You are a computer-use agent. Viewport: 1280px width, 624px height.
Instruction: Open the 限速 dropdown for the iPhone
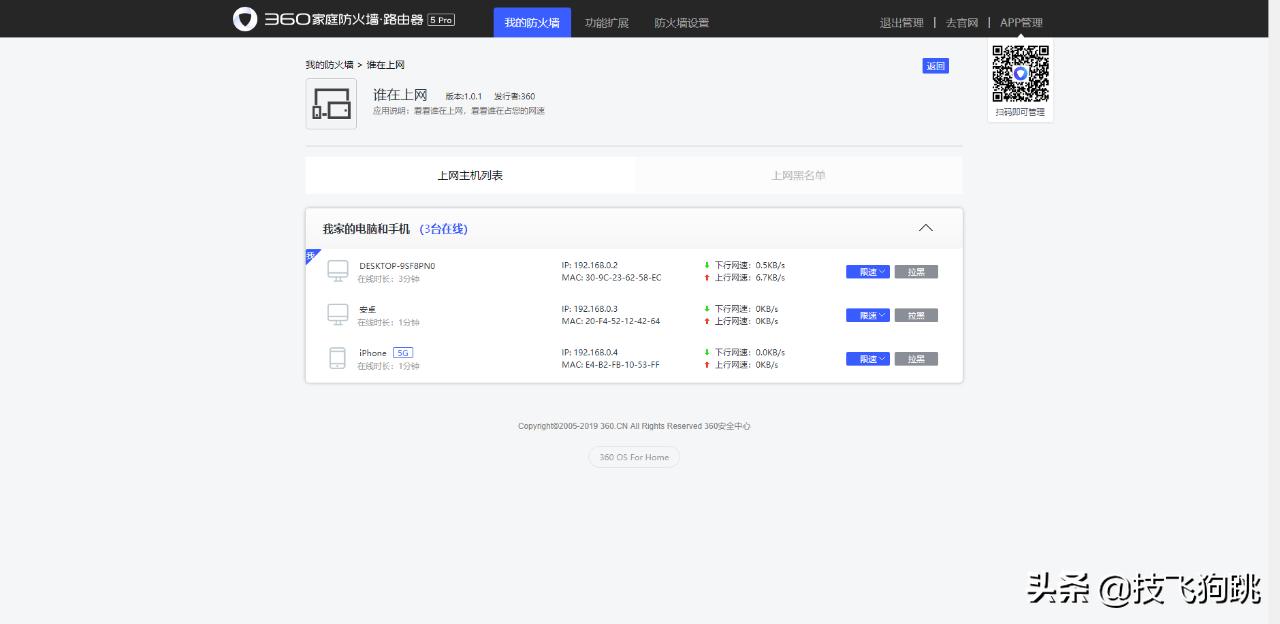[x=866, y=358]
